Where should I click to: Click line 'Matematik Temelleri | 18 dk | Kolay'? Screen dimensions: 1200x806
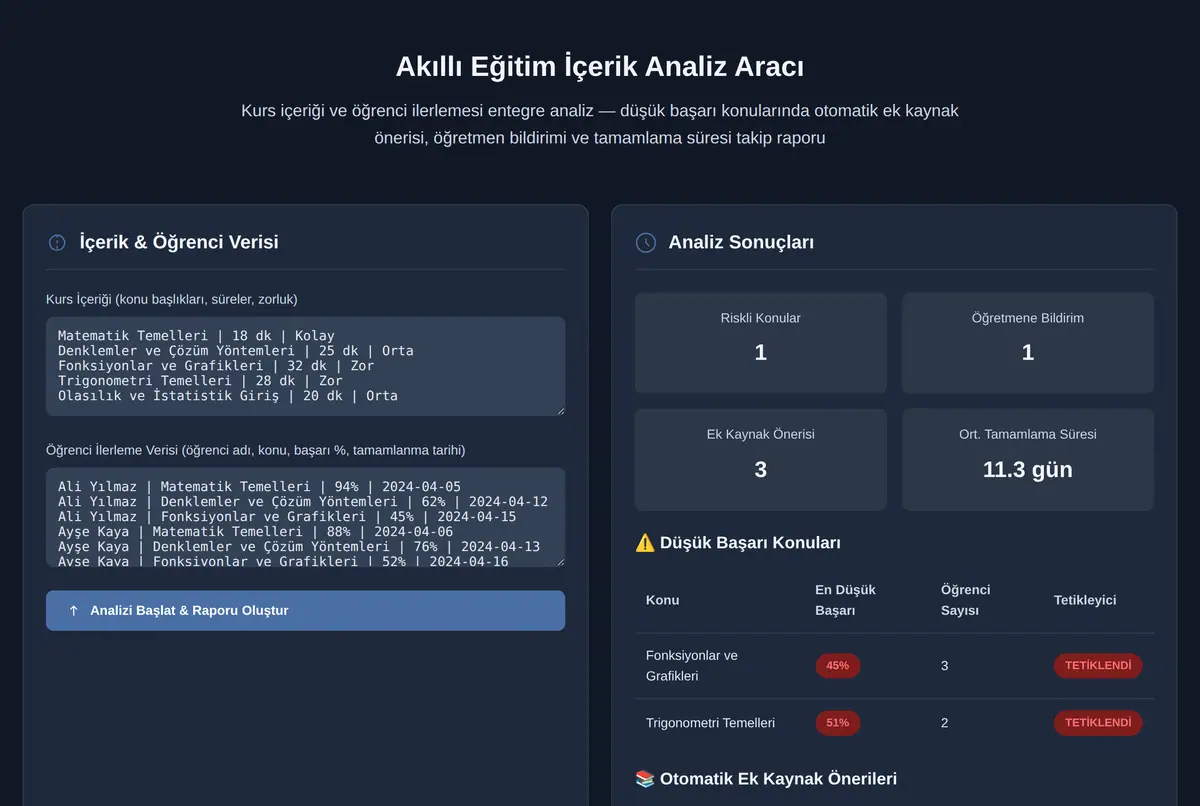click(196, 336)
